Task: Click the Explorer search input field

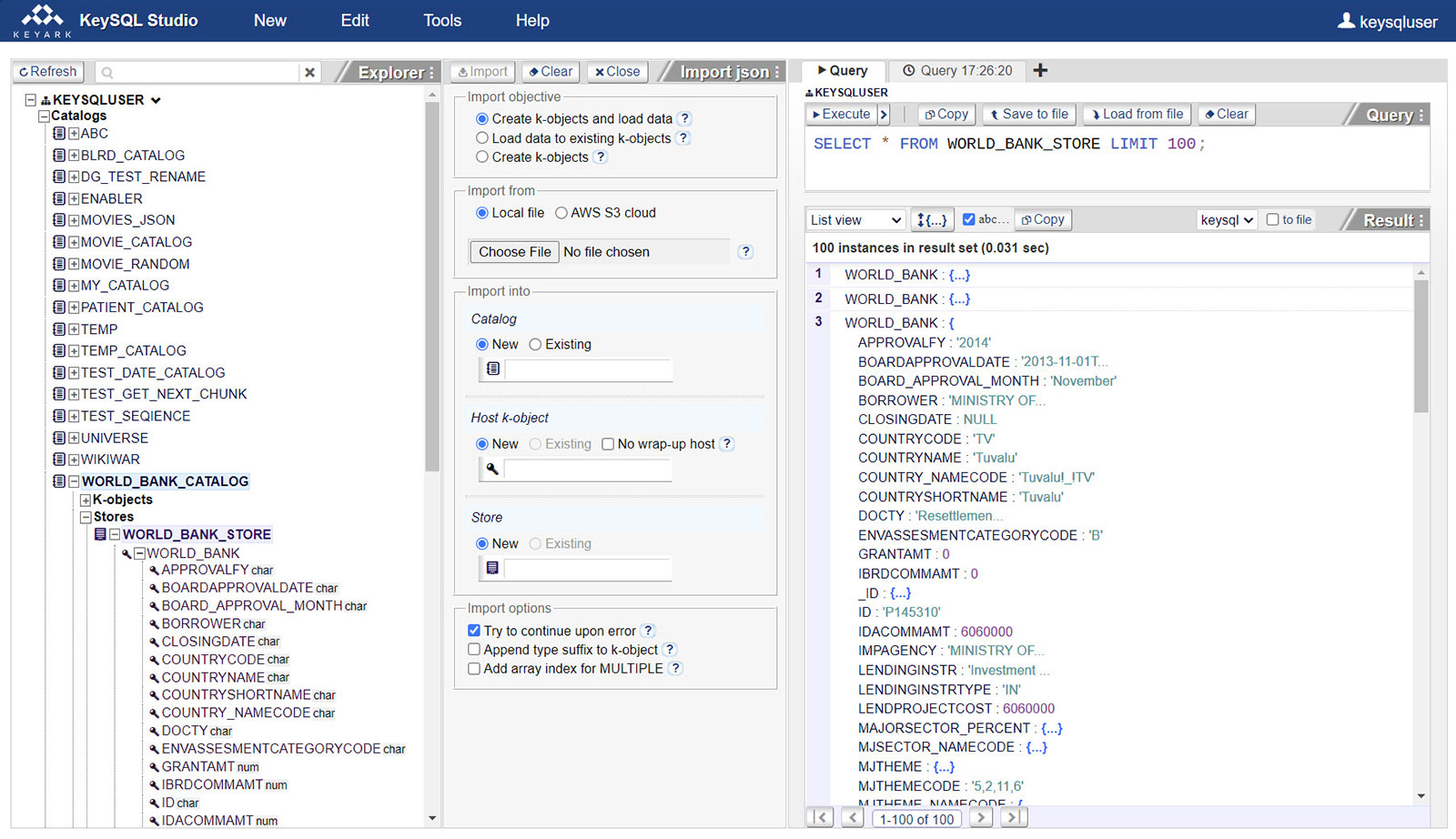Action: 197,72
